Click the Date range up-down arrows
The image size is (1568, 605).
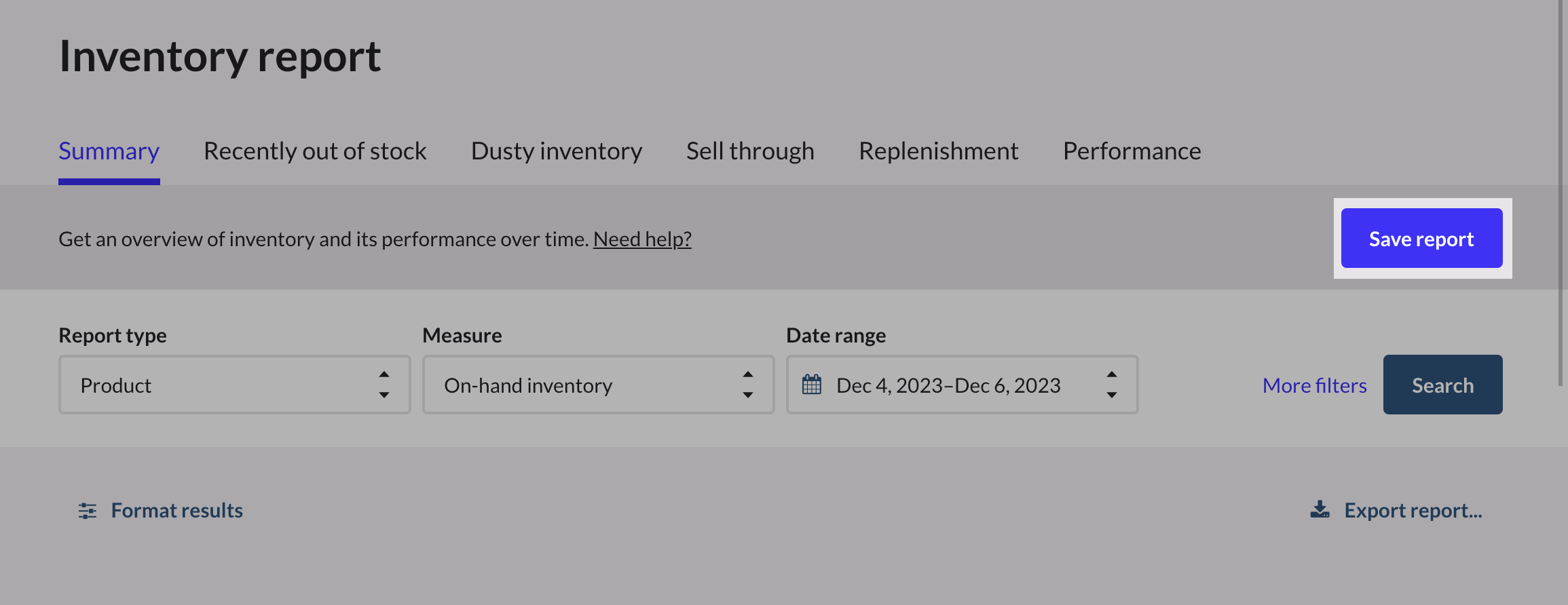(1112, 385)
